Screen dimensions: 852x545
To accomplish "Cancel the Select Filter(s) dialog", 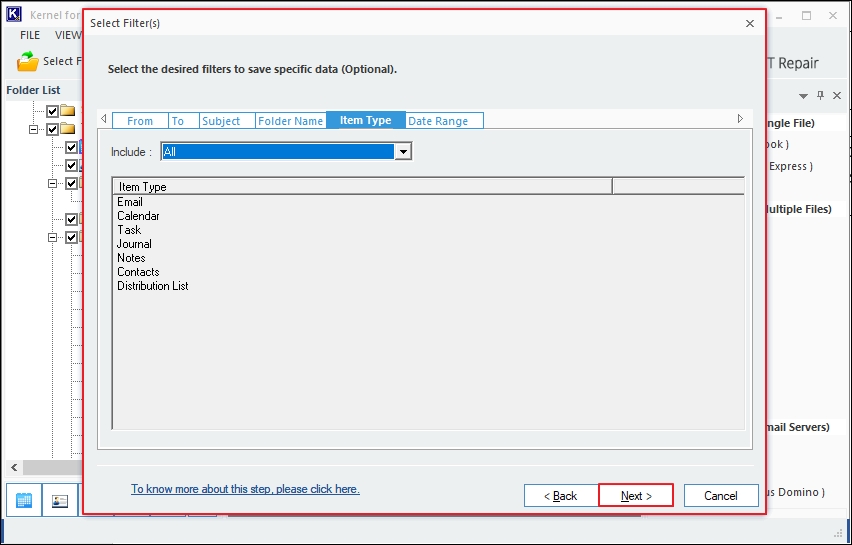I will pos(721,496).
